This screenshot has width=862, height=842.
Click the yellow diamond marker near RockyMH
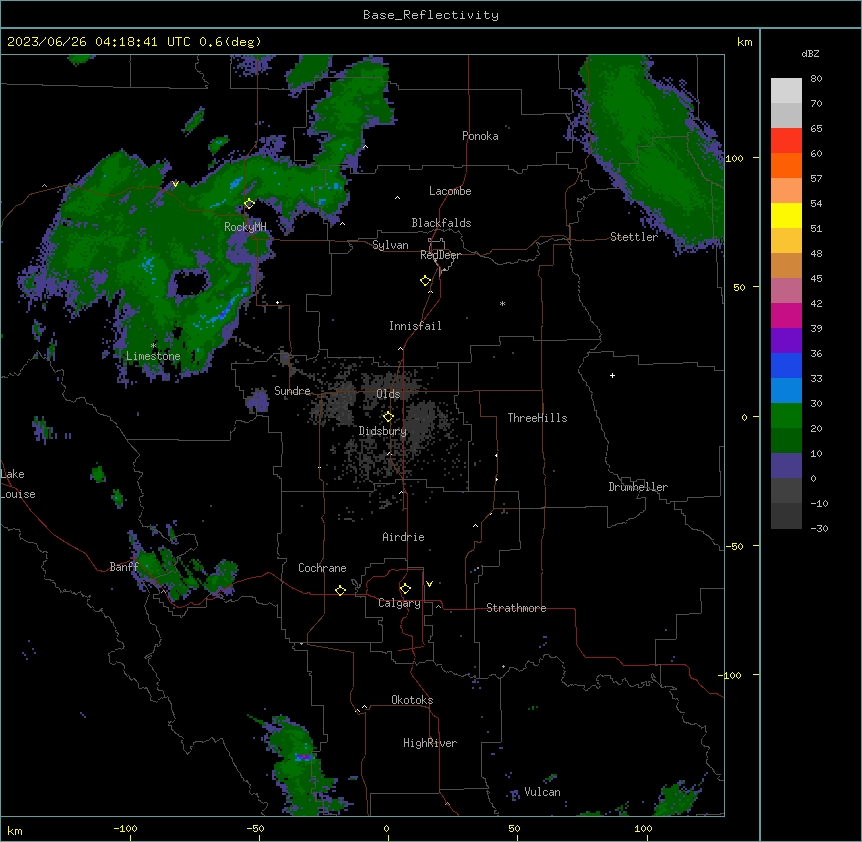pos(249,203)
